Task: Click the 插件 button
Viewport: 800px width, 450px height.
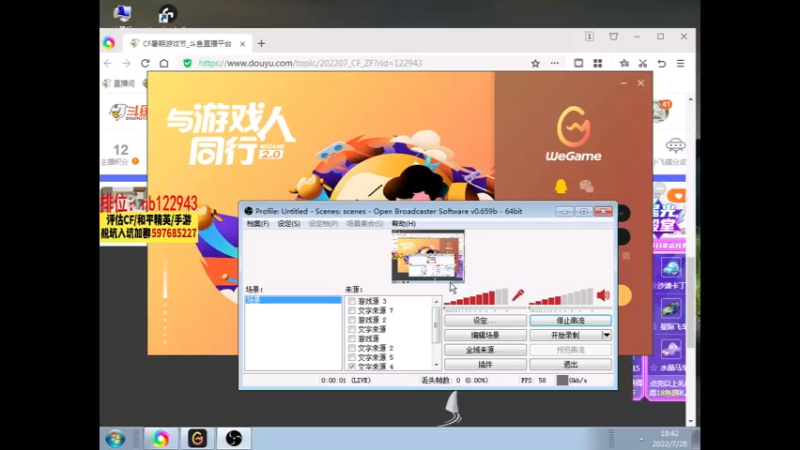Action: (485, 364)
